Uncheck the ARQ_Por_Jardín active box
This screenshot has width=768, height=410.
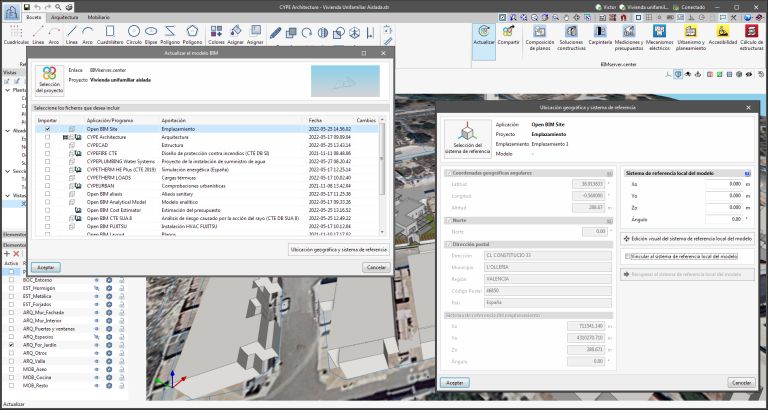[11, 345]
